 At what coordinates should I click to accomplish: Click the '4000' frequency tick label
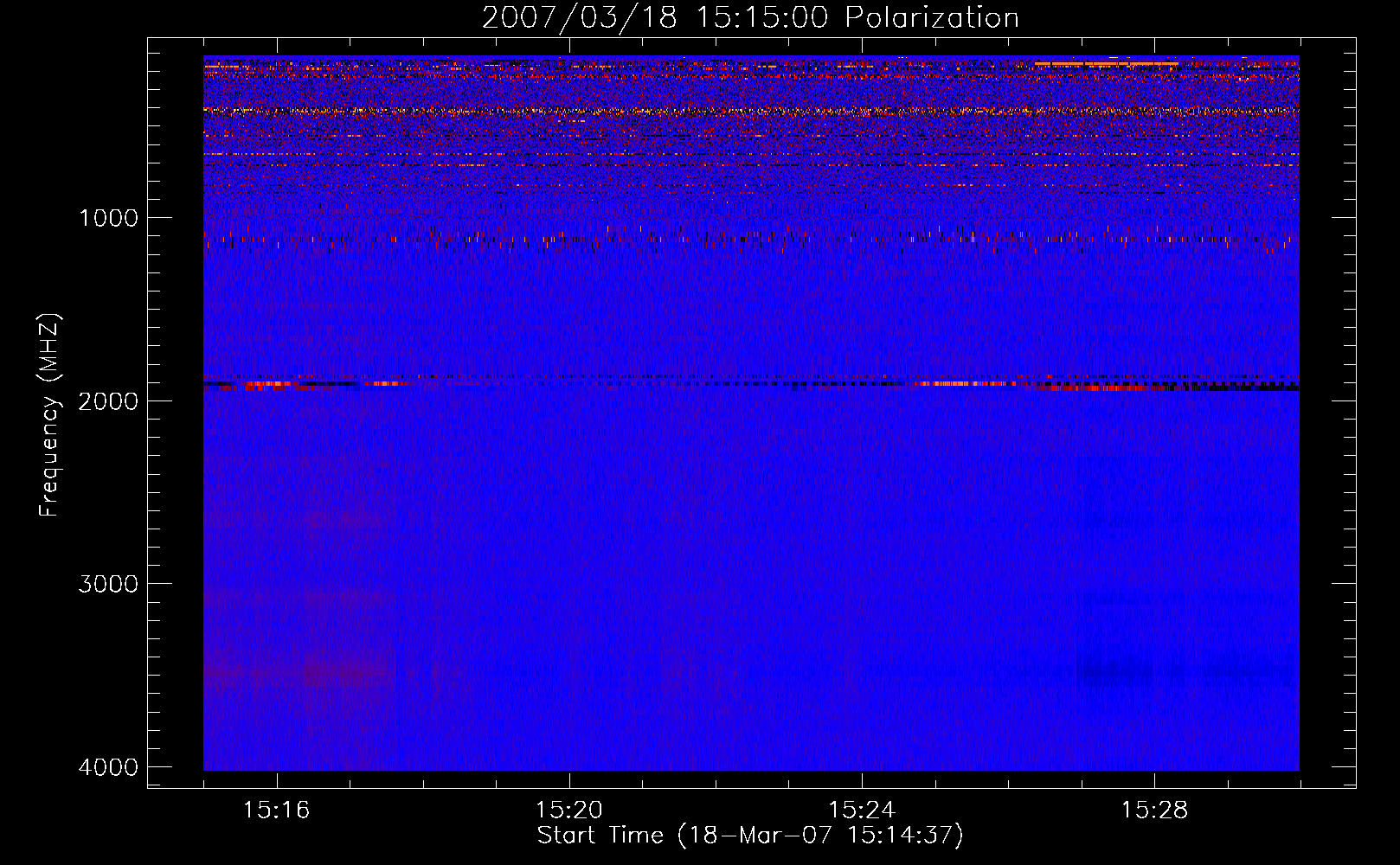(x=108, y=767)
